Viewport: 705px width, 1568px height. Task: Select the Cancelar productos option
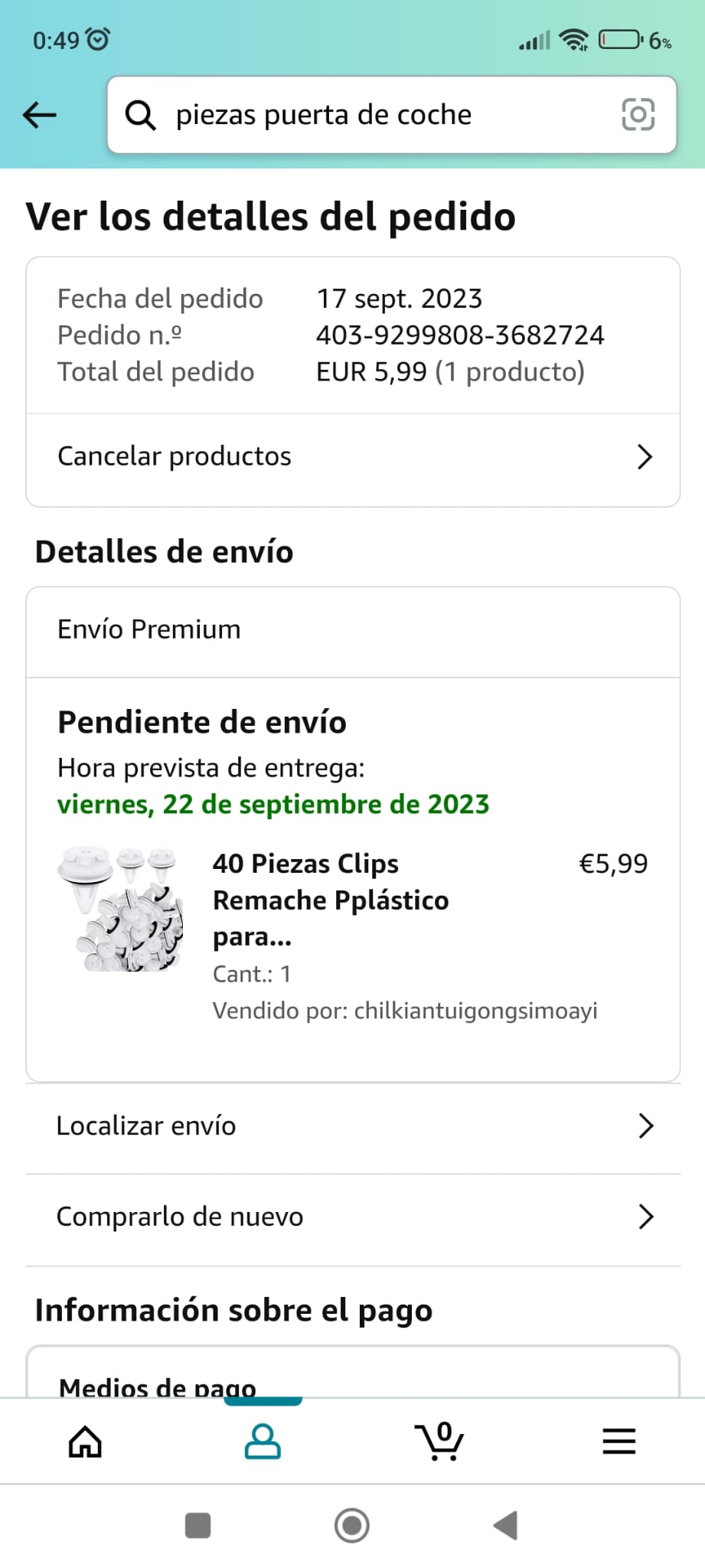(175, 456)
